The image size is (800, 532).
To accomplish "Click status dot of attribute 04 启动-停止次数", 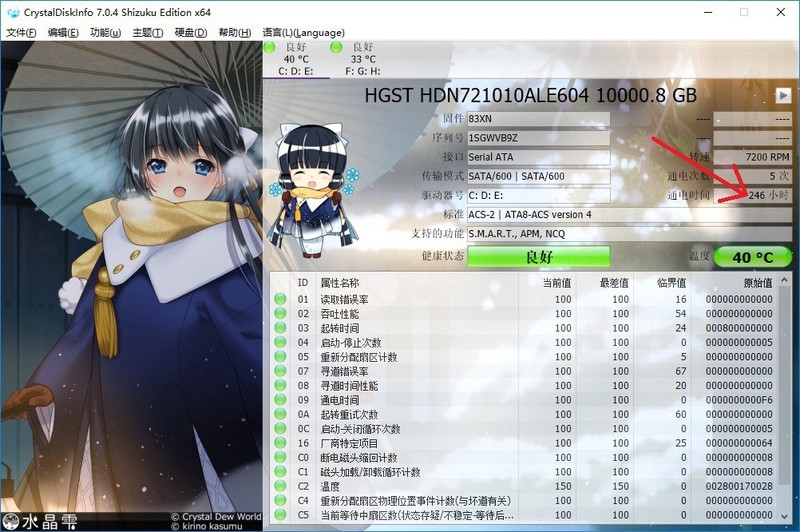I will click(x=280, y=342).
